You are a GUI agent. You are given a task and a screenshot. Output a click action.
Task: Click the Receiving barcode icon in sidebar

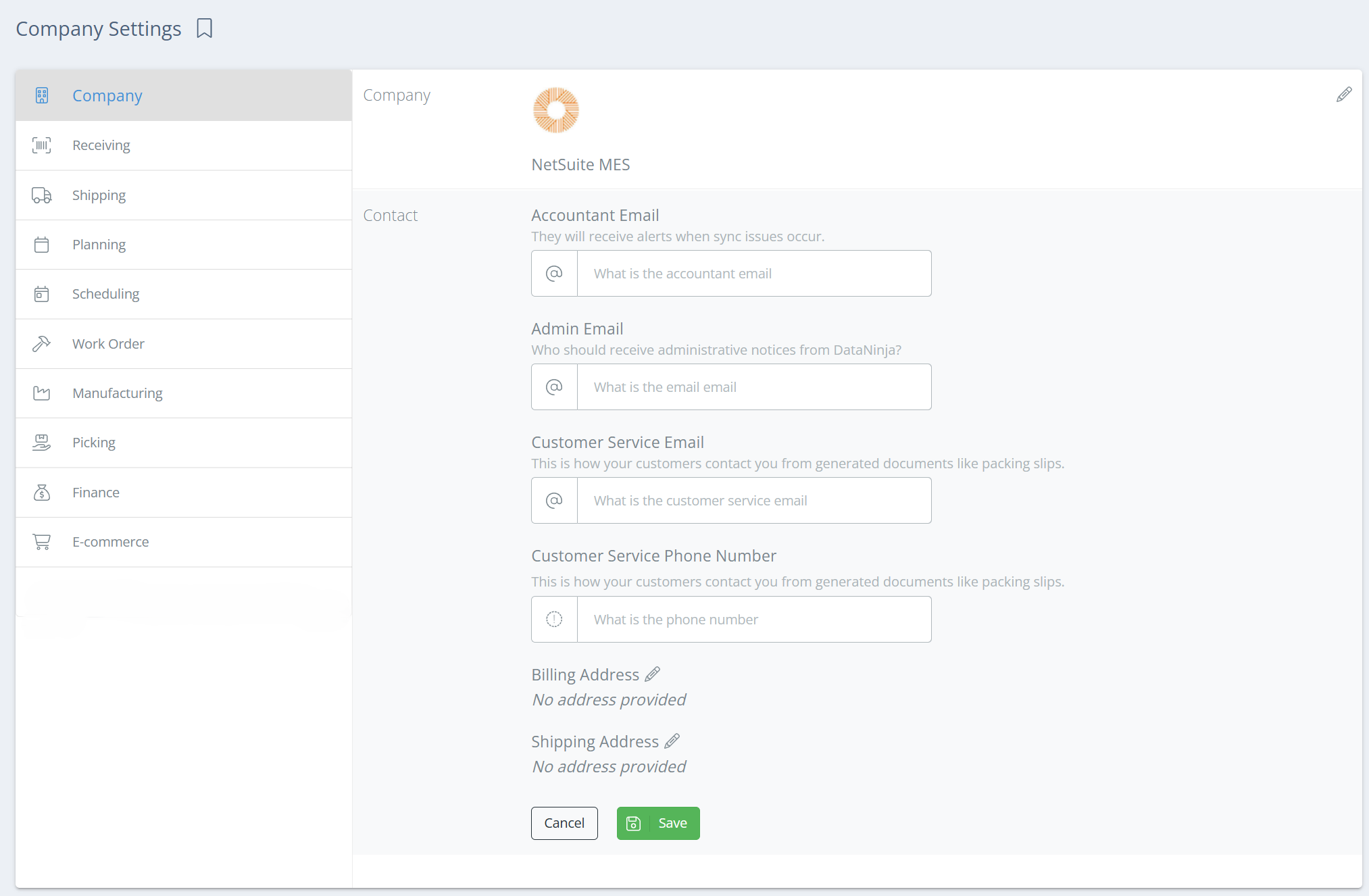[42, 145]
